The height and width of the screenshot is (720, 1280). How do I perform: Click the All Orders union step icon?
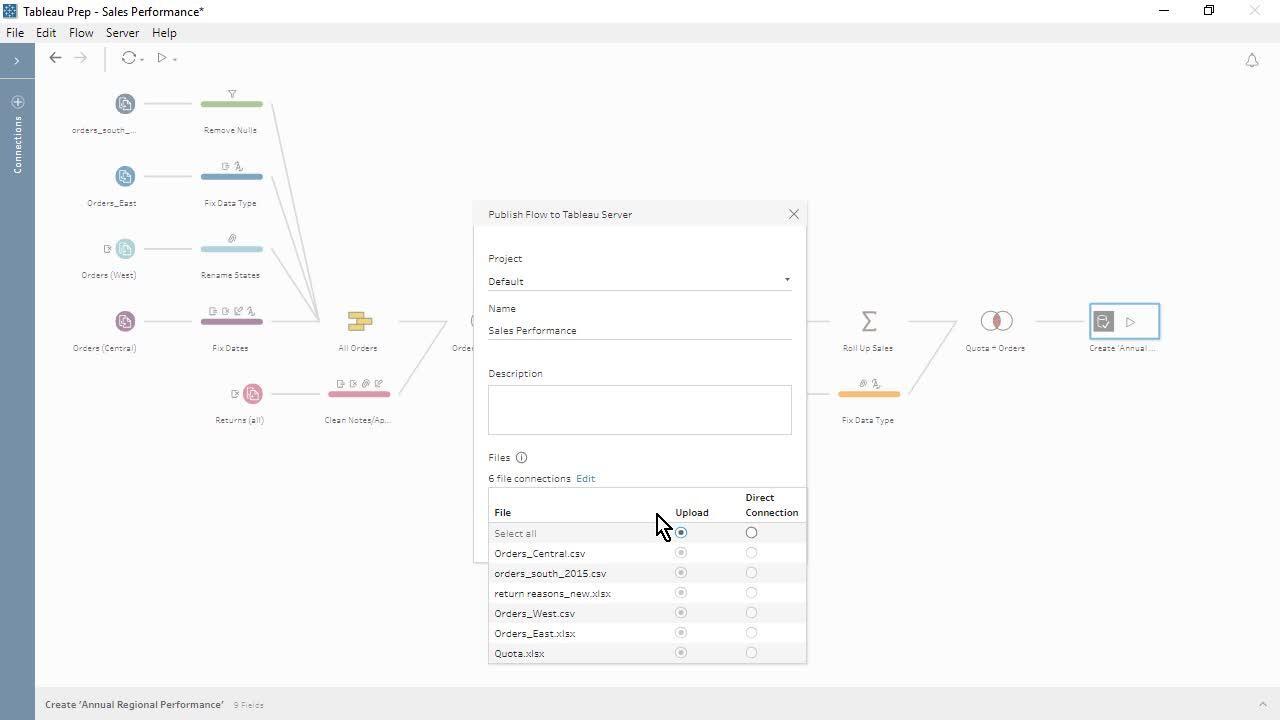pyautogui.click(x=359, y=321)
